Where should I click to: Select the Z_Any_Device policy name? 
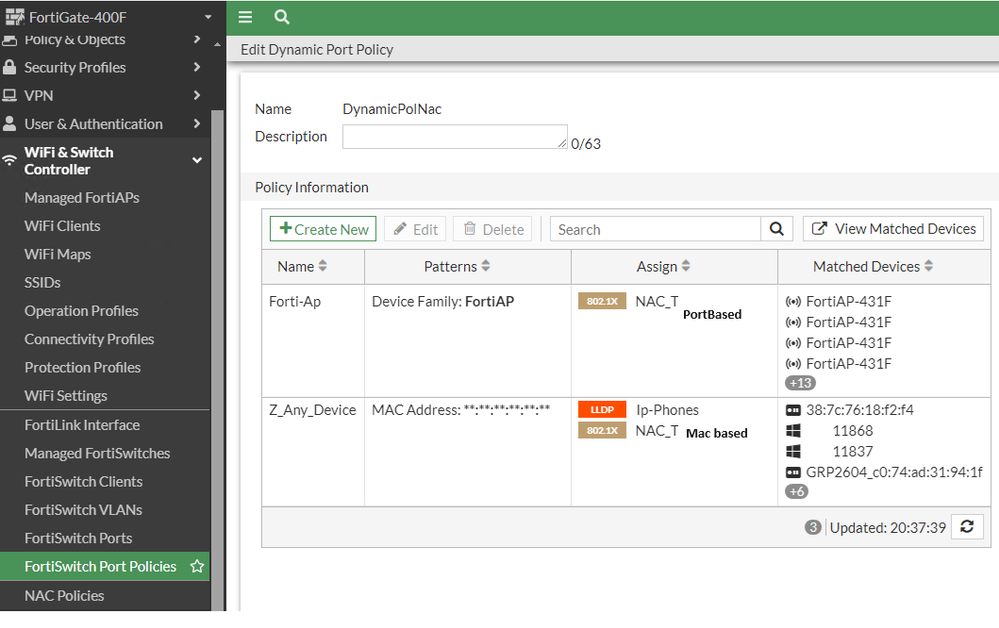(312, 410)
